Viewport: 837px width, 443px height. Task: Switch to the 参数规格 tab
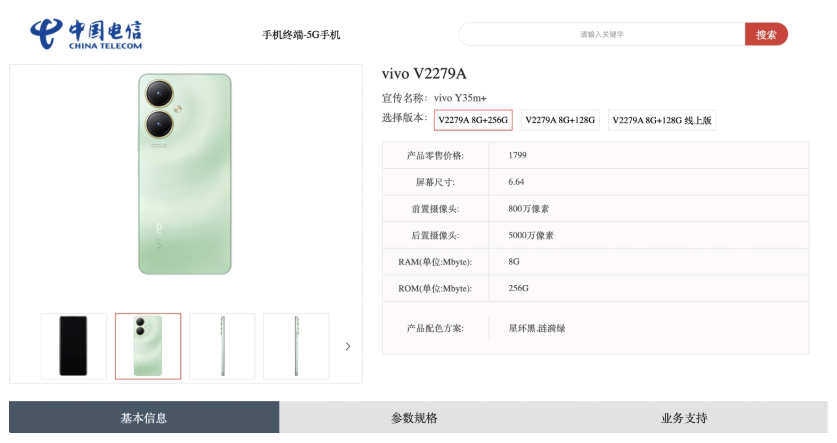point(414,417)
